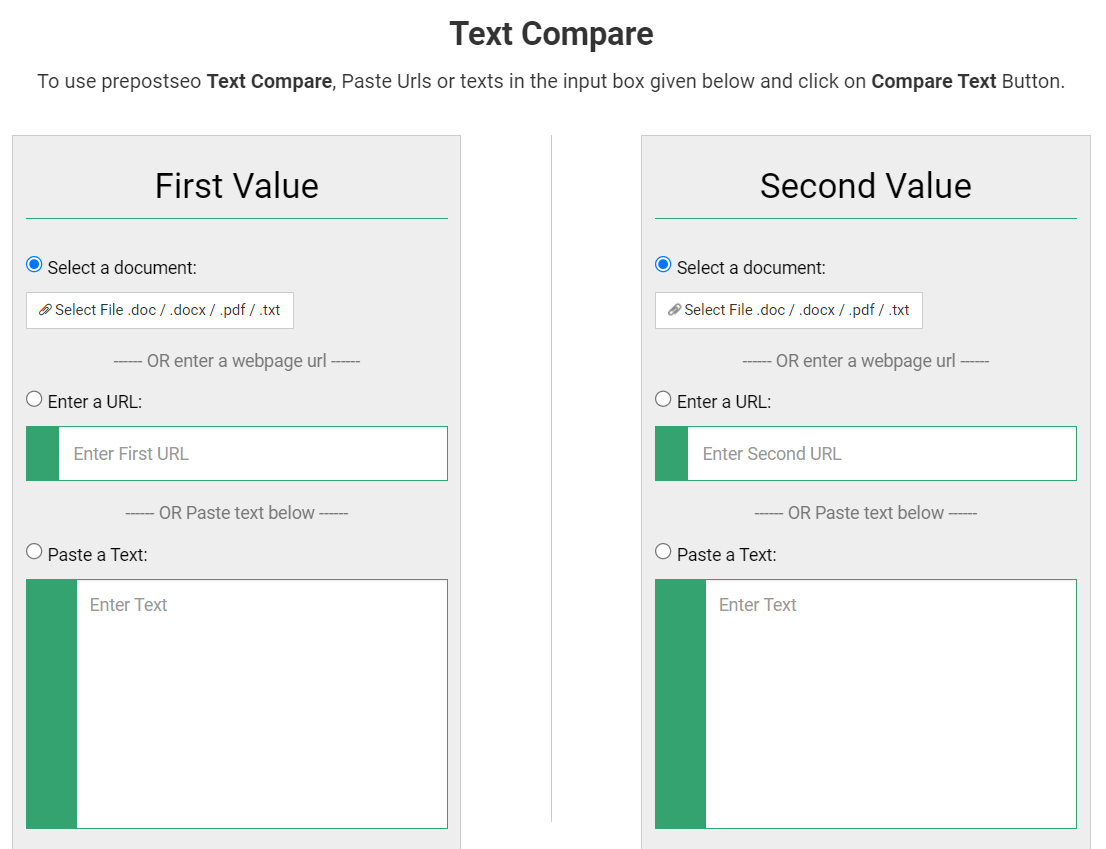Choose 'Enter a URL' radio under First Value

coord(34,399)
